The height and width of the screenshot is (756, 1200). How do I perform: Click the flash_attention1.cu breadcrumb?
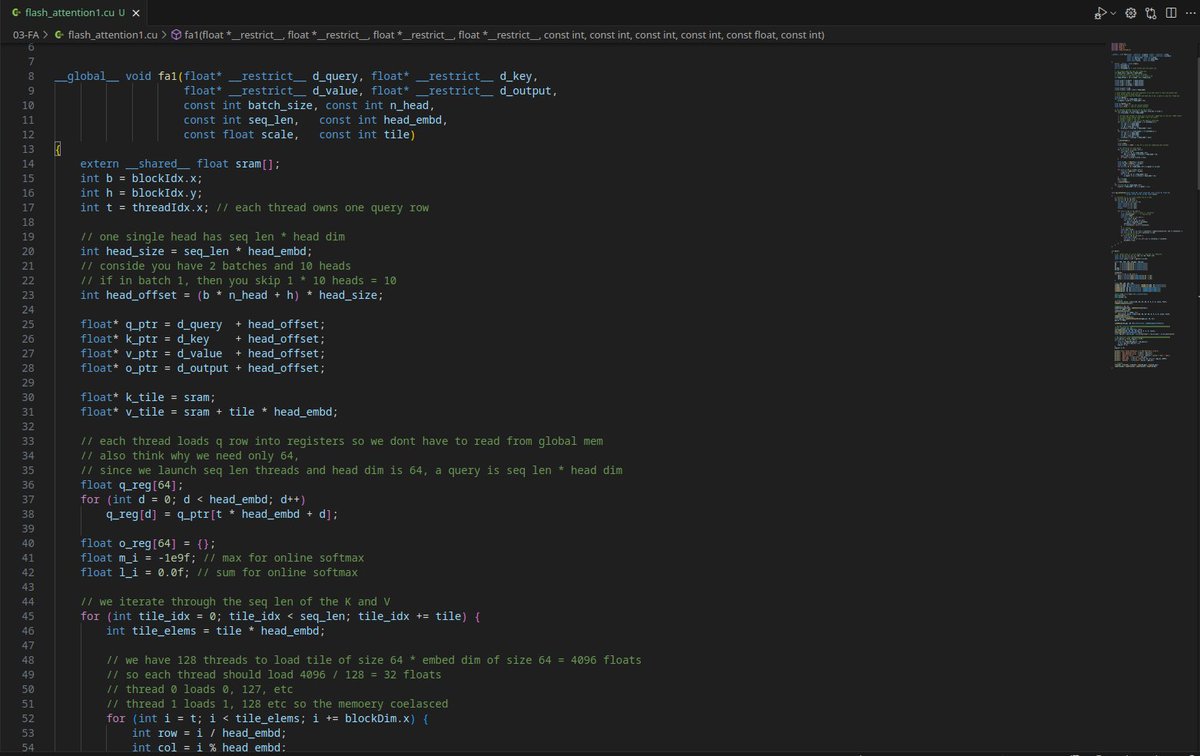tap(112, 35)
